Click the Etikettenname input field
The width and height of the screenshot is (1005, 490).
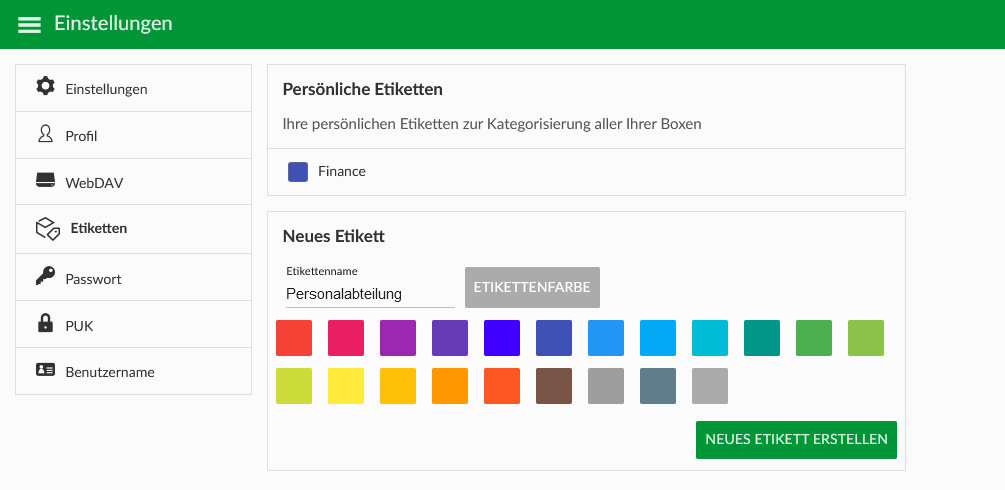coord(370,294)
